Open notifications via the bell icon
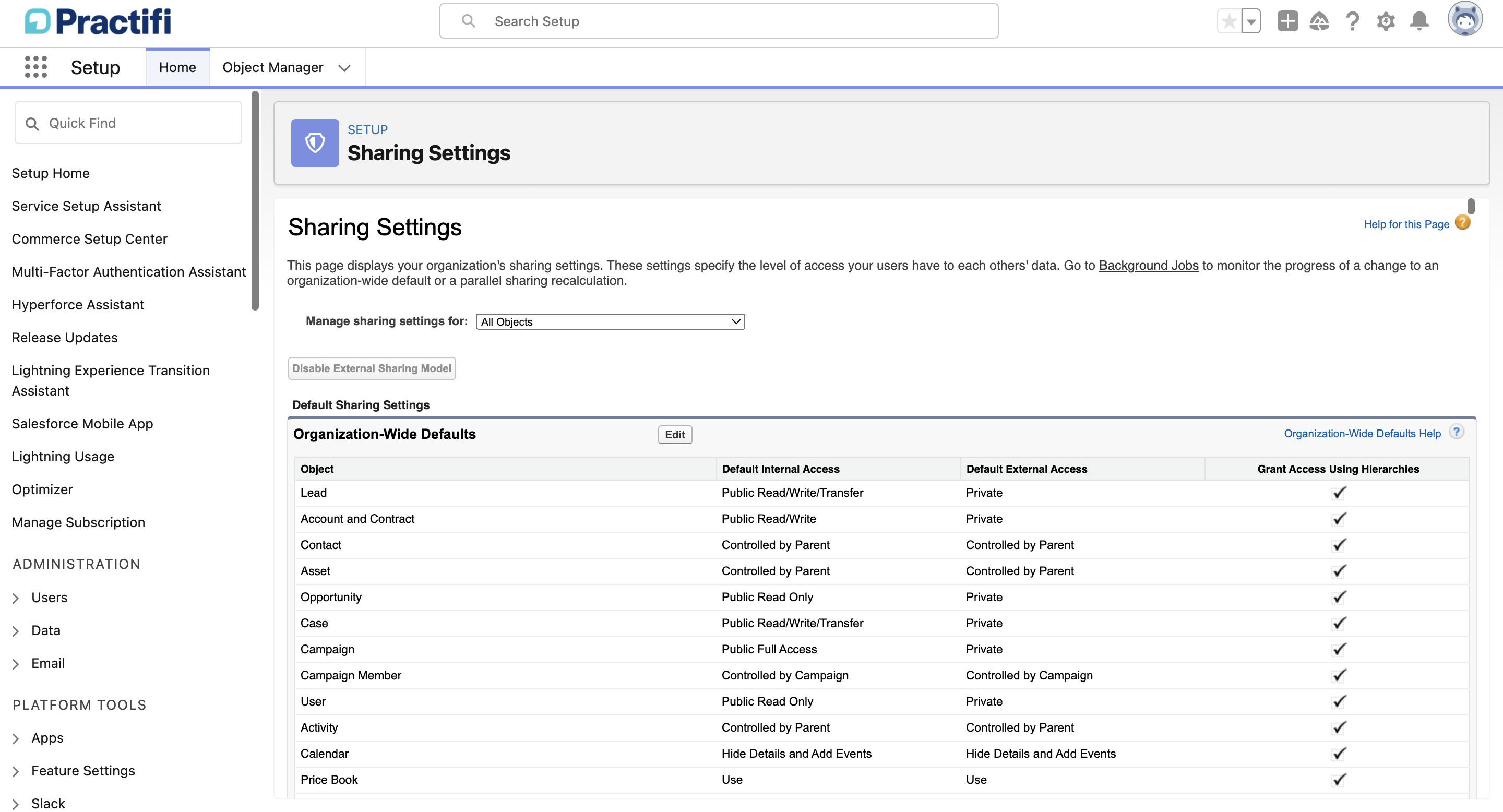This screenshot has width=1503, height=812. click(x=1419, y=21)
